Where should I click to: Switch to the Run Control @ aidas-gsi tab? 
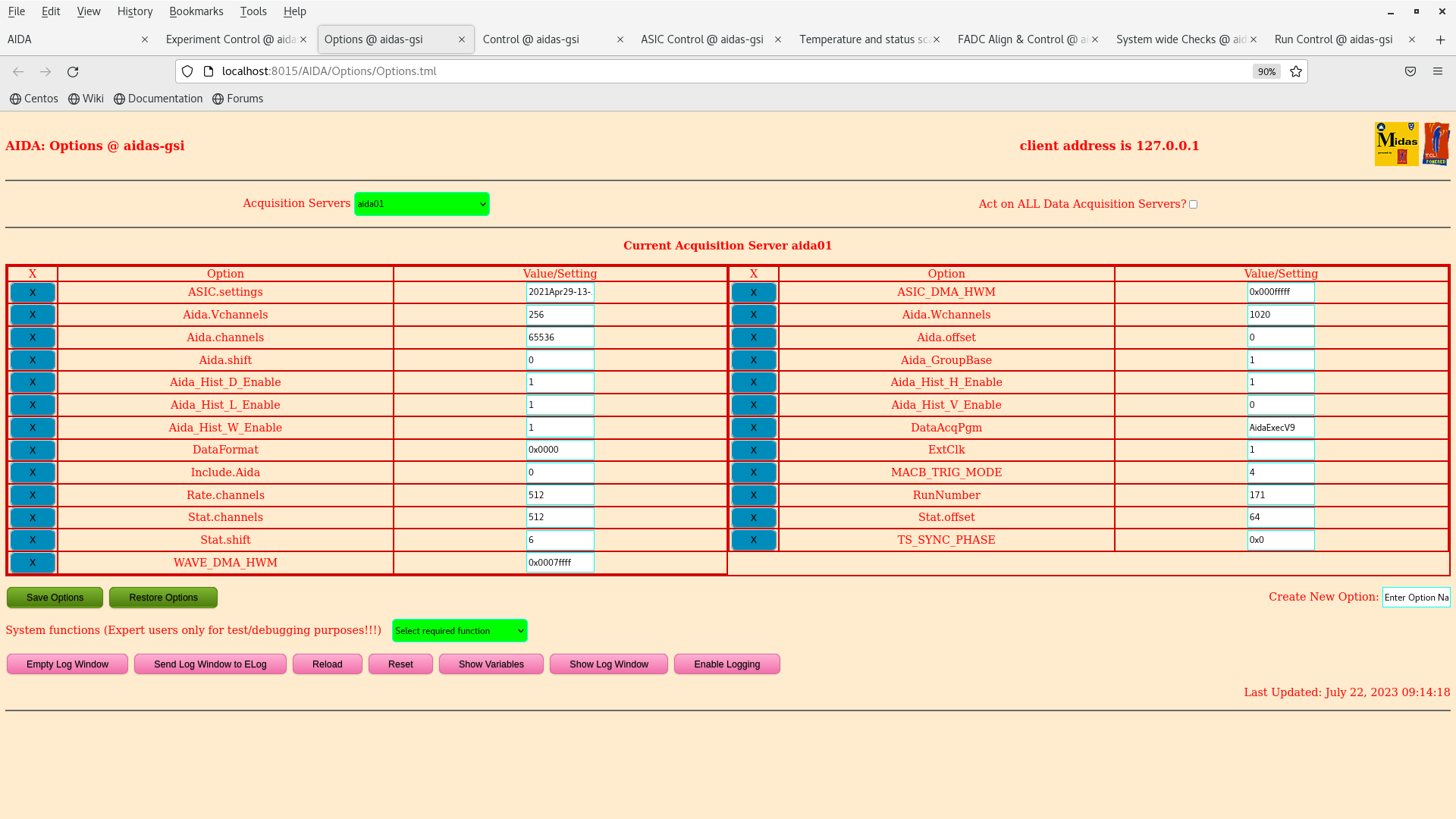[1333, 39]
